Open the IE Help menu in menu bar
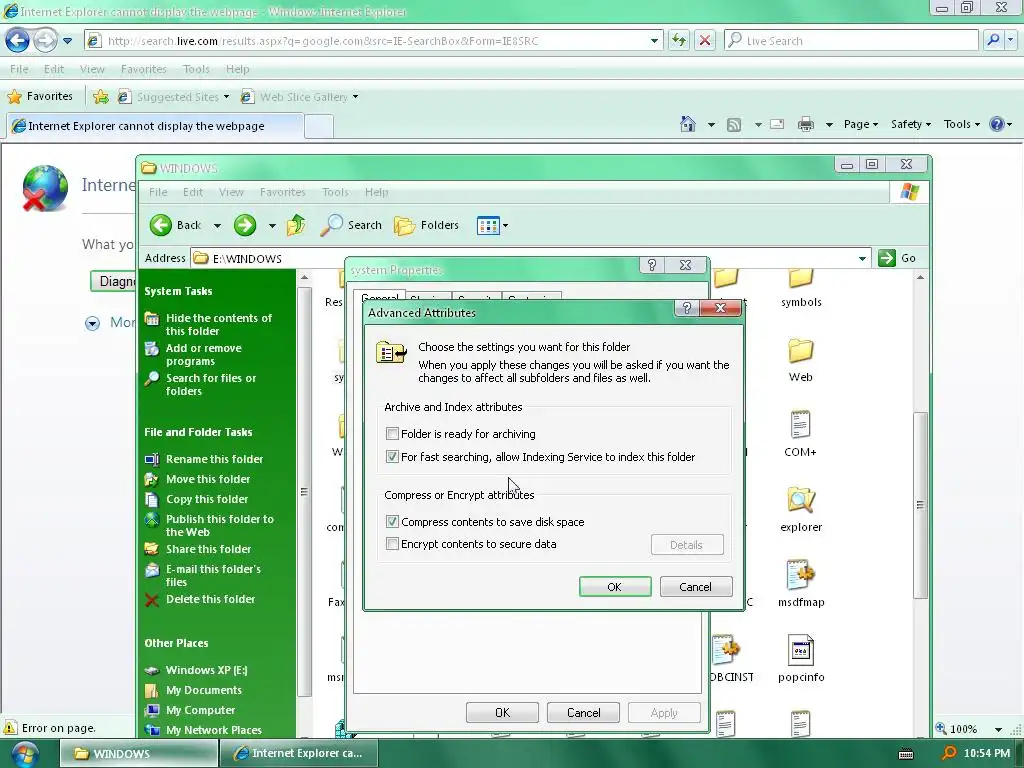This screenshot has width=1024, height=768. pyautogui.click(x=238, y=69)
